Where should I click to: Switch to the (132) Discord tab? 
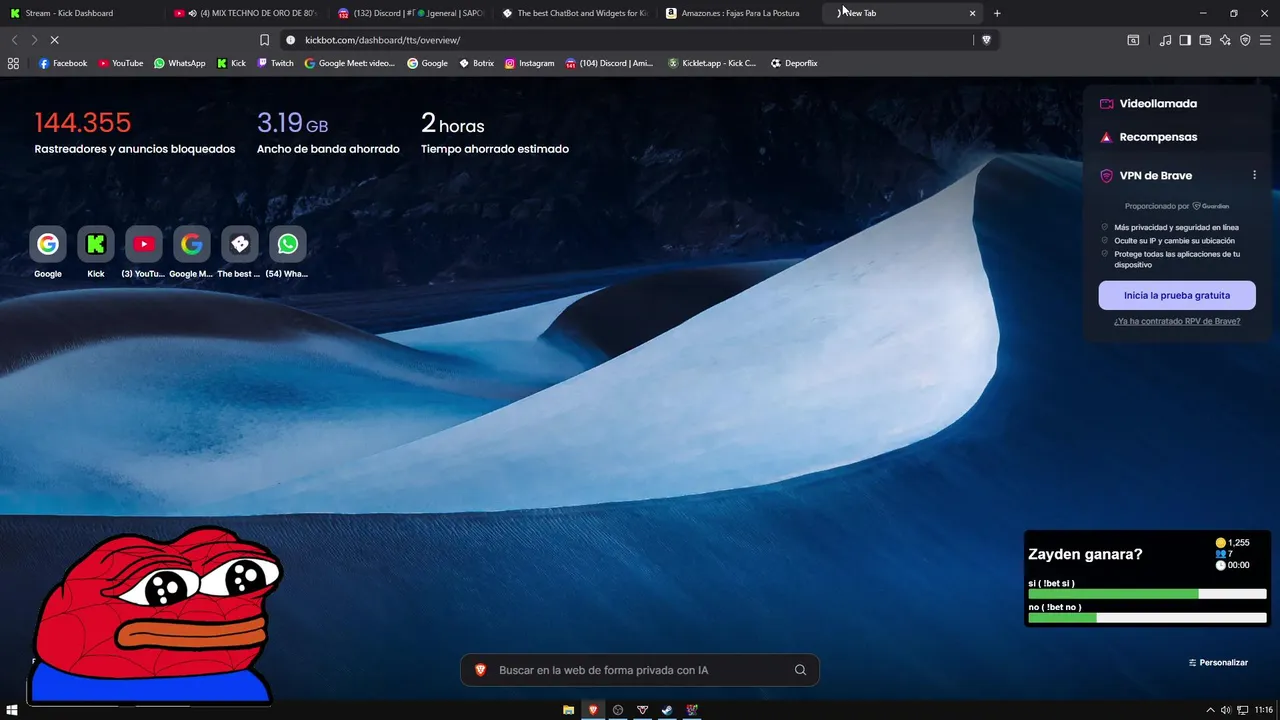408,13
